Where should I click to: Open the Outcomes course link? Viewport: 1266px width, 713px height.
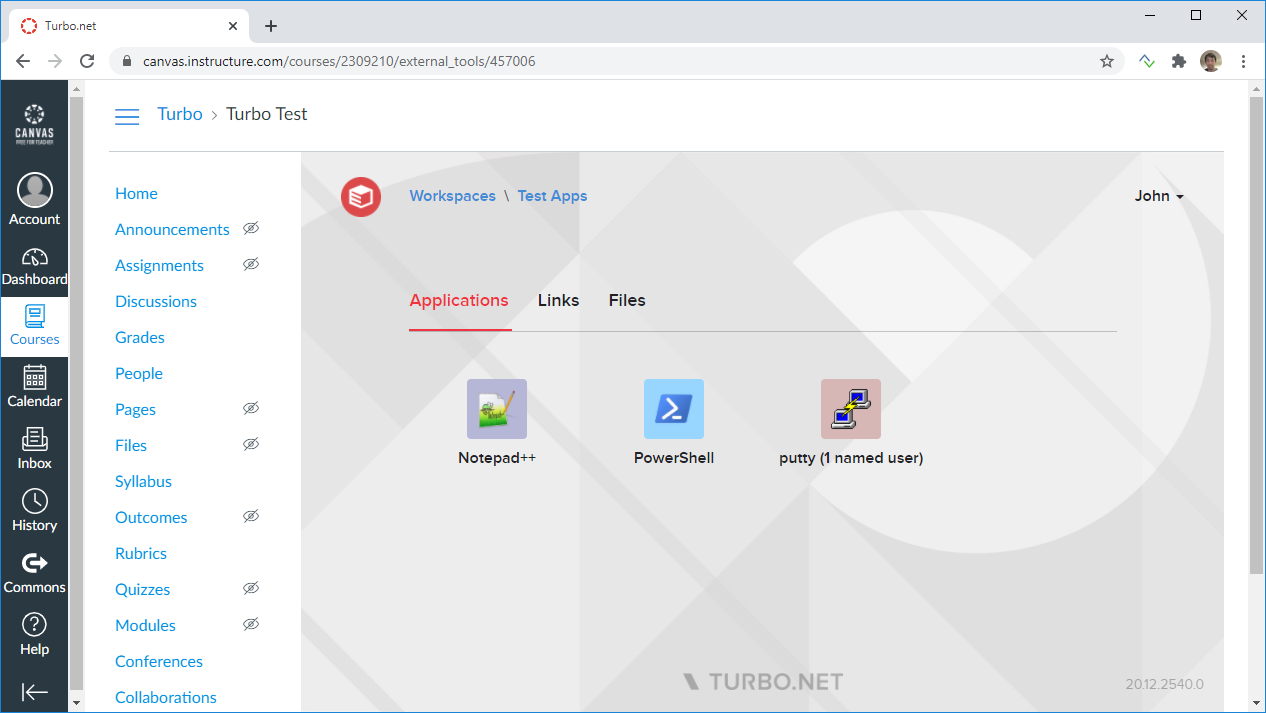coord(151,518)
